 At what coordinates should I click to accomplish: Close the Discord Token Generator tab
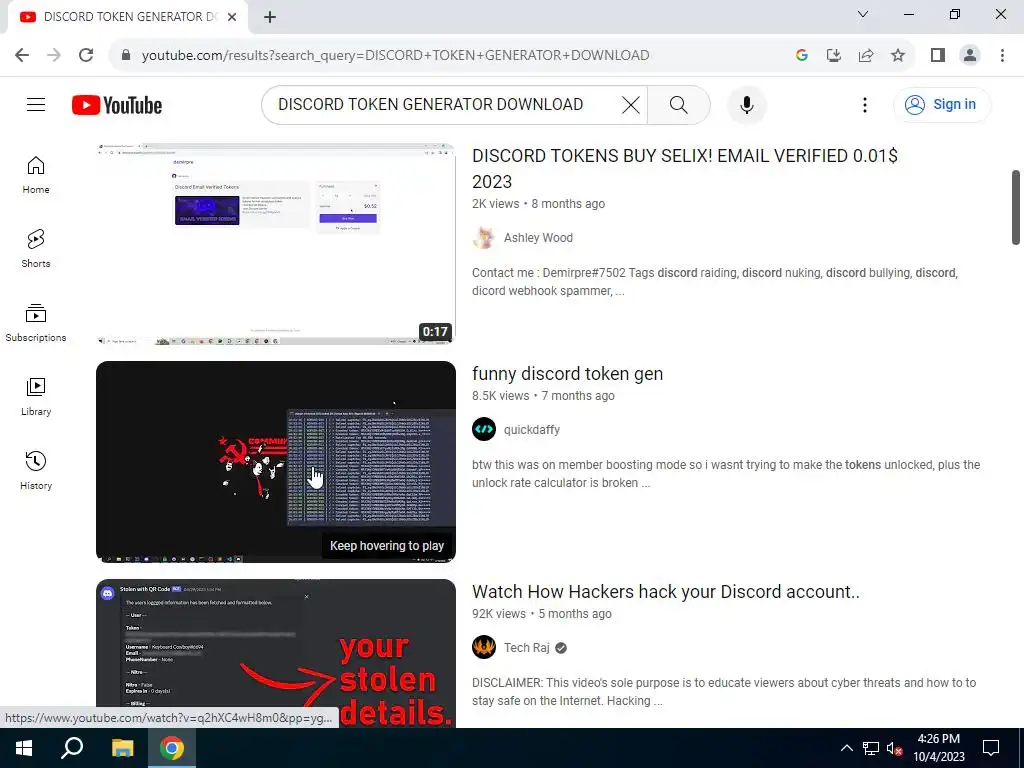[x=232, y=17]
